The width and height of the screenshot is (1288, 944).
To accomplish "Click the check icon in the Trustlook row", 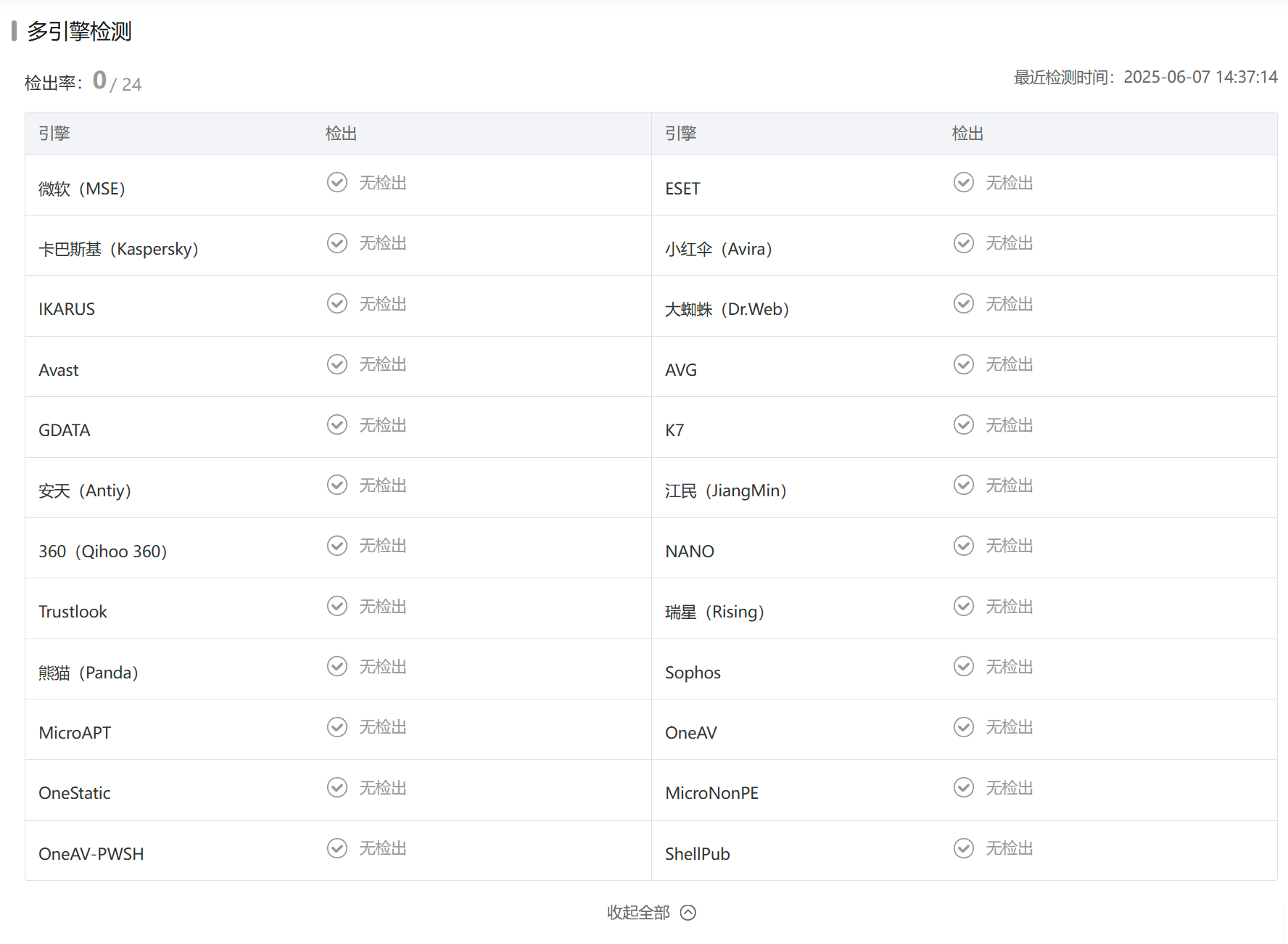I will click(x=337, y=606).
